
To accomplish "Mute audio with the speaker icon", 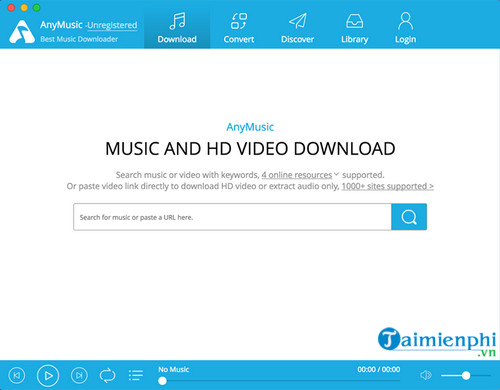I will 426,375.
